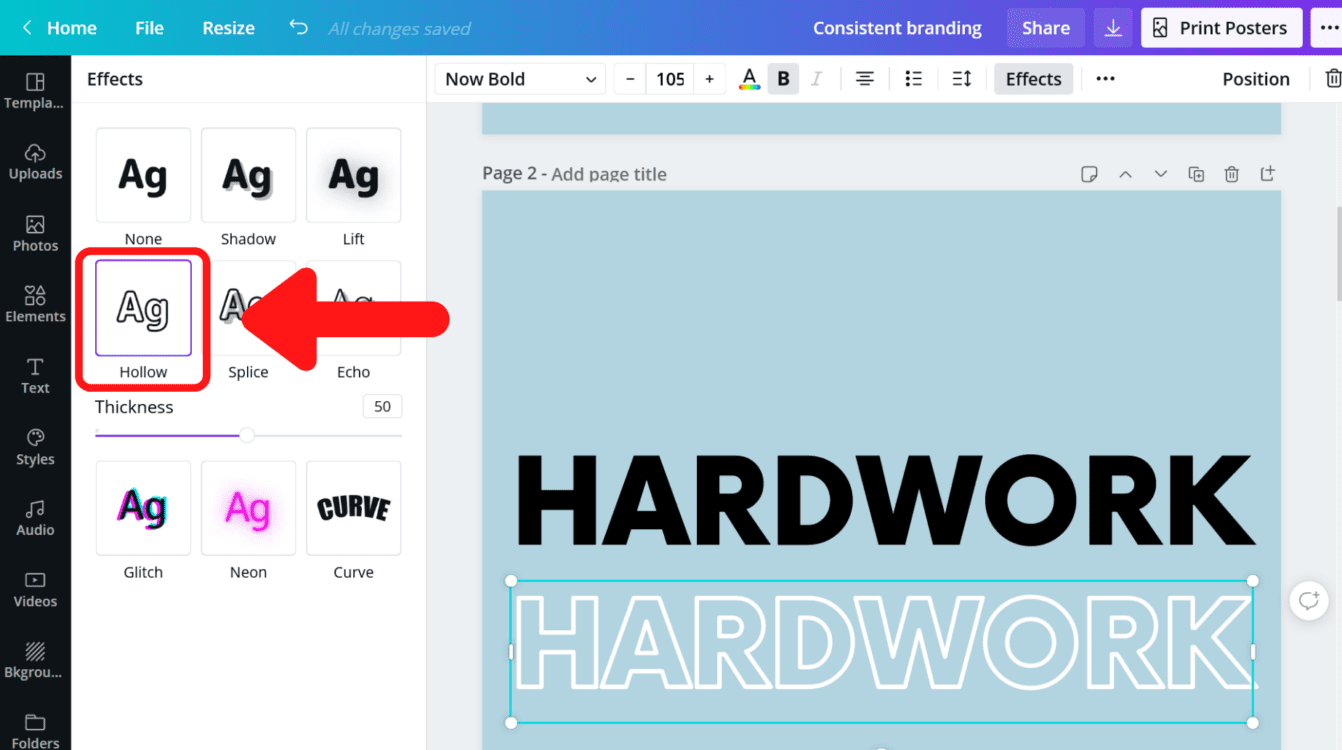Toggle bold formatting off
Viewport: 1342px width, 750px height.
click(x=783, y=78)
